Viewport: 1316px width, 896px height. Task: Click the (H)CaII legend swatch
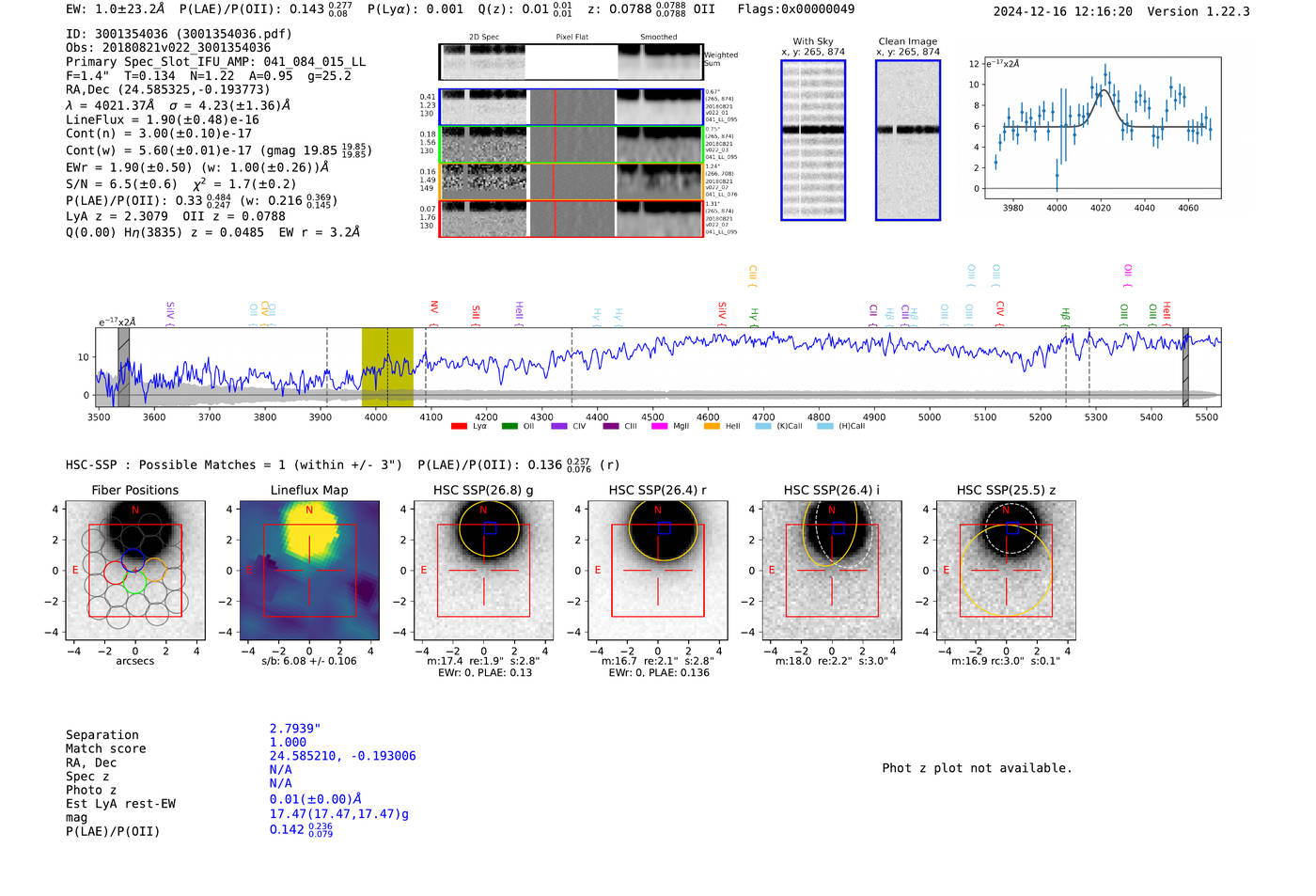pyautogui.click(x=825, y=426)
